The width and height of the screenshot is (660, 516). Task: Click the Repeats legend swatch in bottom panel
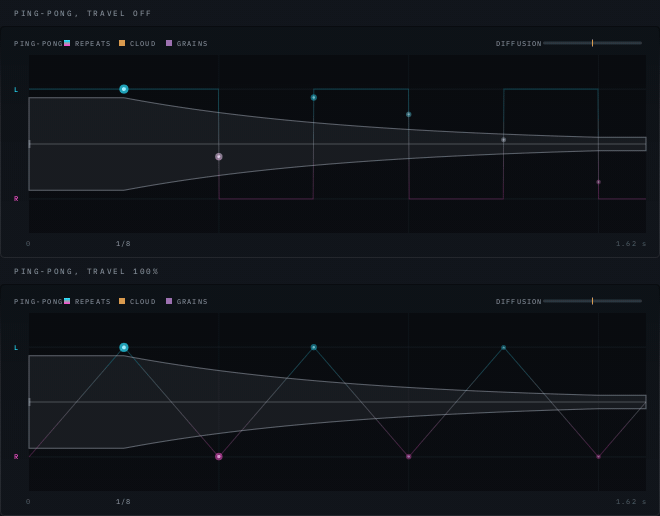(x=67, y=301)
